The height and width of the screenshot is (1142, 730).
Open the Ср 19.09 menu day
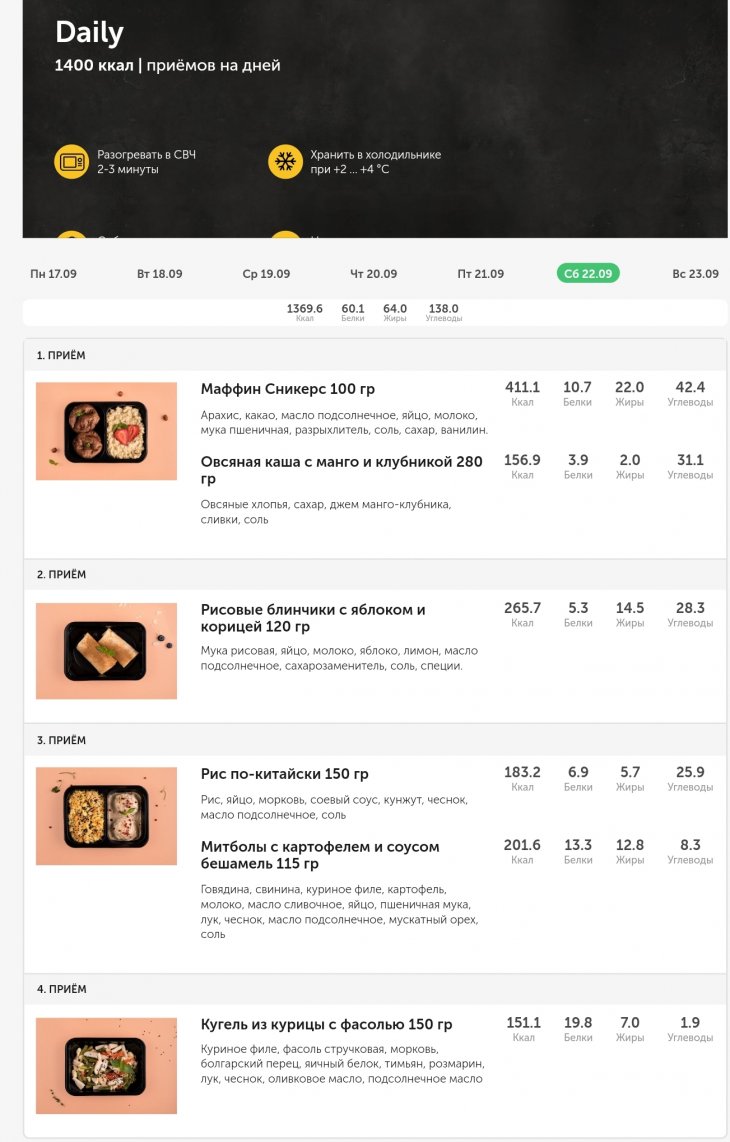click(266, 274)
